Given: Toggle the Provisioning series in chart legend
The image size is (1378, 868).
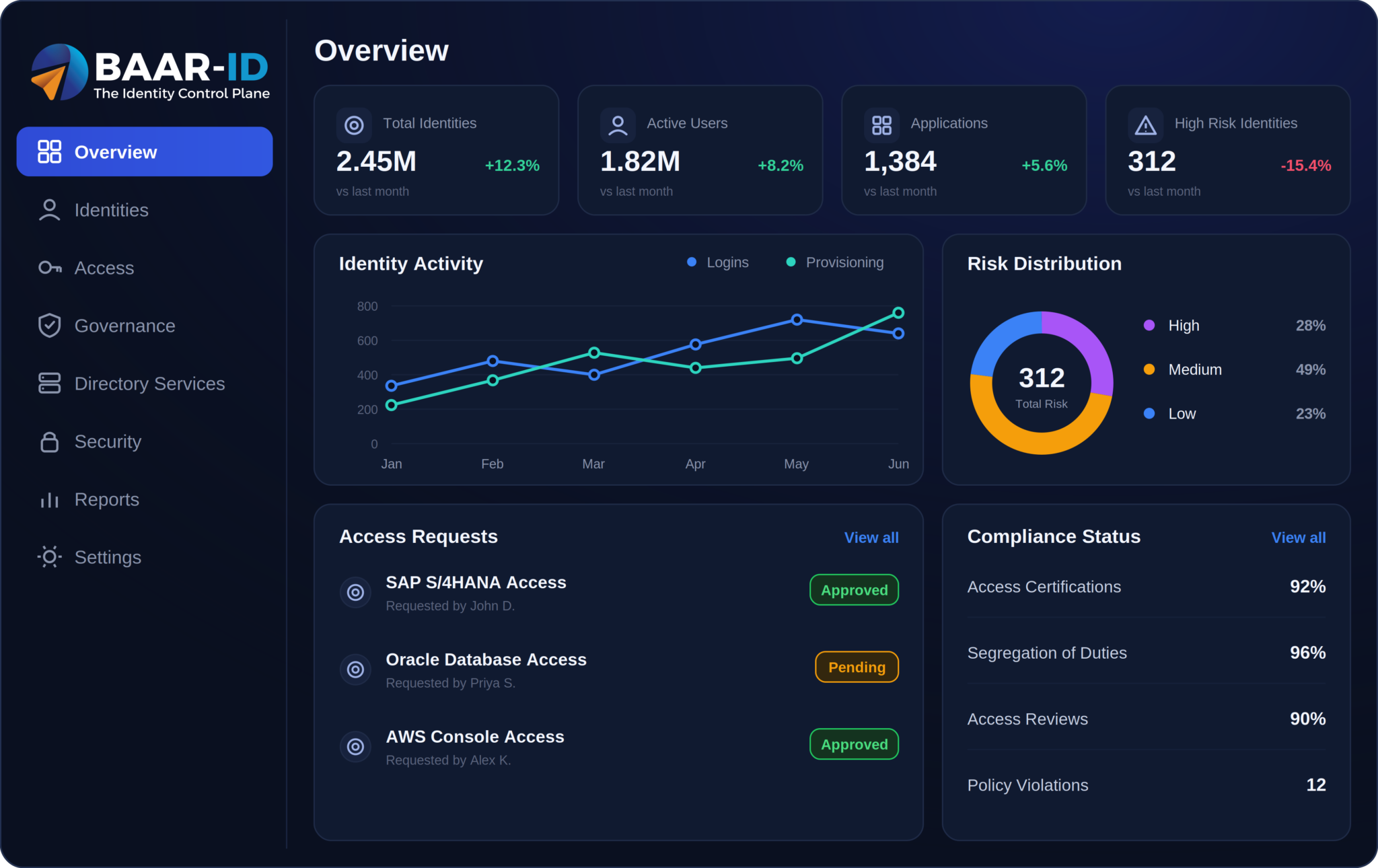Looking at the screenshot, I should (835, 262).
